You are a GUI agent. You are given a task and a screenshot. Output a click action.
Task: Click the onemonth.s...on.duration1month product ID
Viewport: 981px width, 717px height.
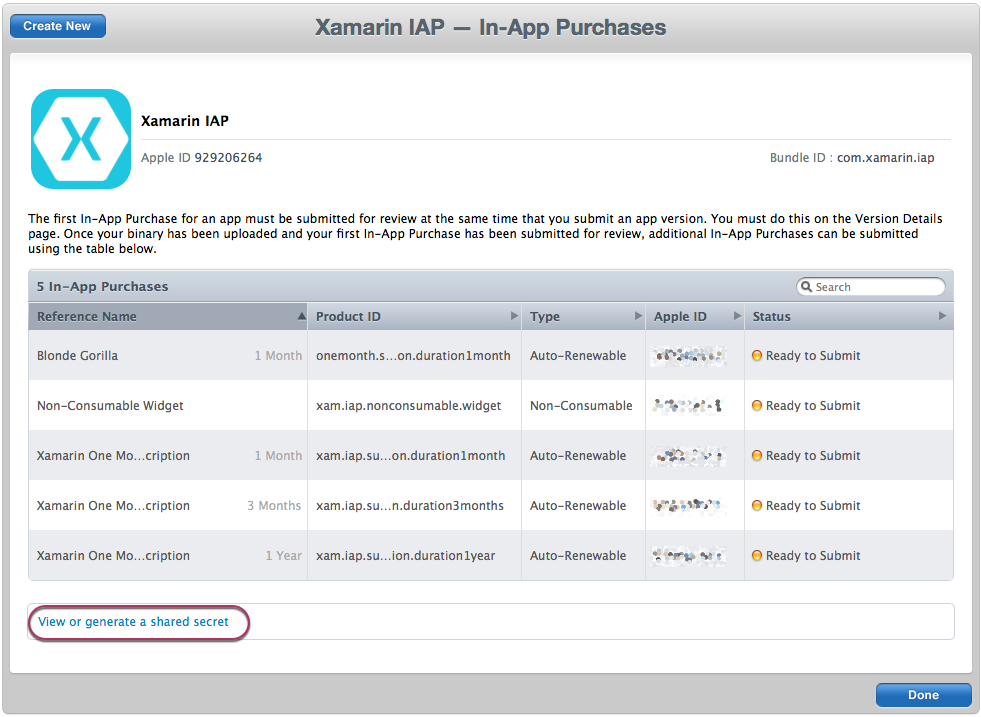coord(413,356)
